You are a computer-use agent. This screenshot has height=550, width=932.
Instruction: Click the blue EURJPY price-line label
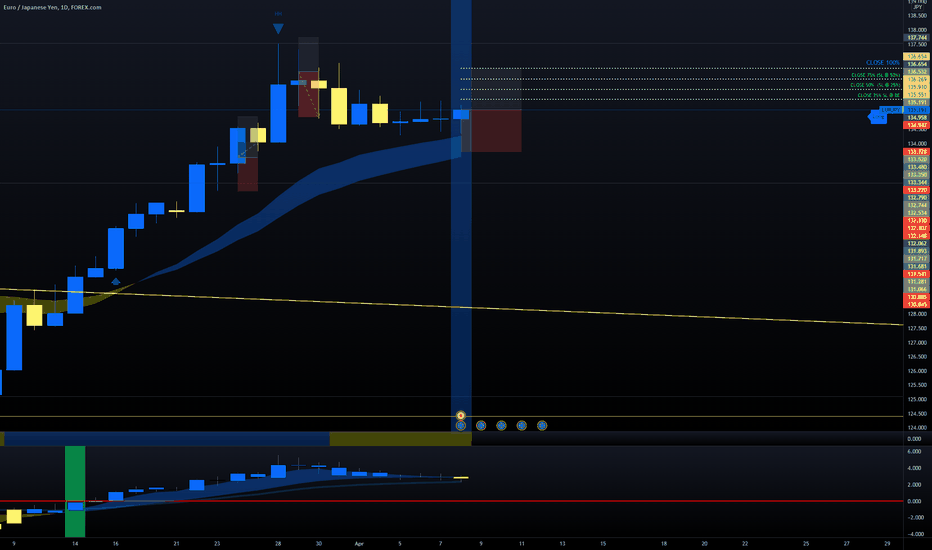[891, 110]
